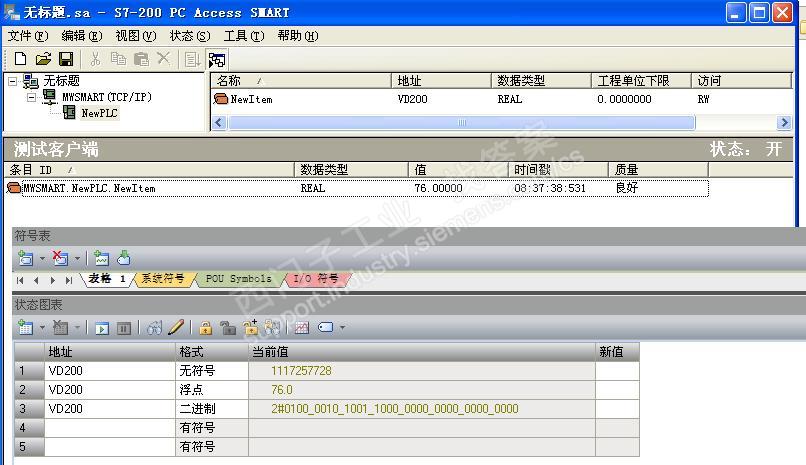The width and height of the screenshot is (806, 465).
Task: Open the 视图(V) menu
Action: pos(136,36)
